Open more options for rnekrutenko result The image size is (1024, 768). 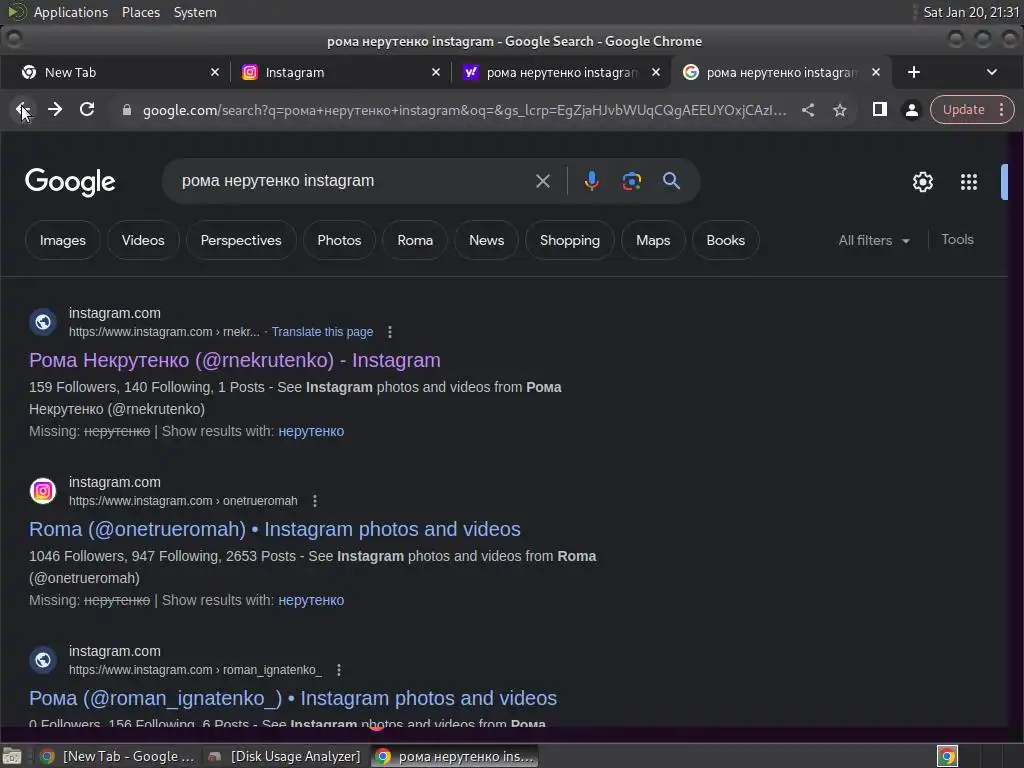click(x=390, y=332)
